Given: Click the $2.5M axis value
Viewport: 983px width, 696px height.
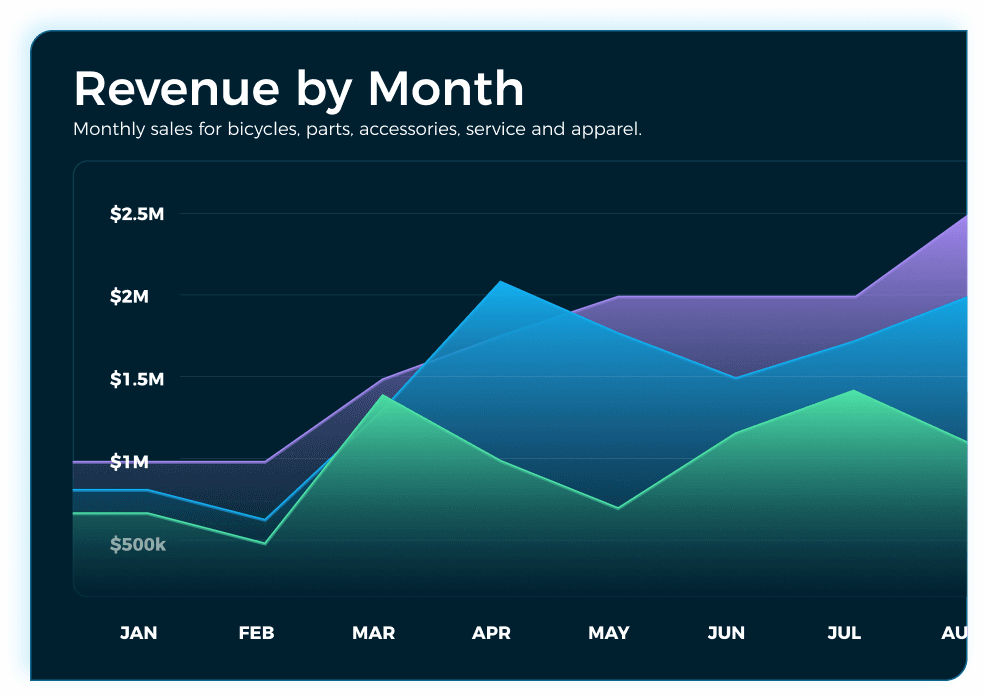Looking at the screenshot, I should point(137,213).
